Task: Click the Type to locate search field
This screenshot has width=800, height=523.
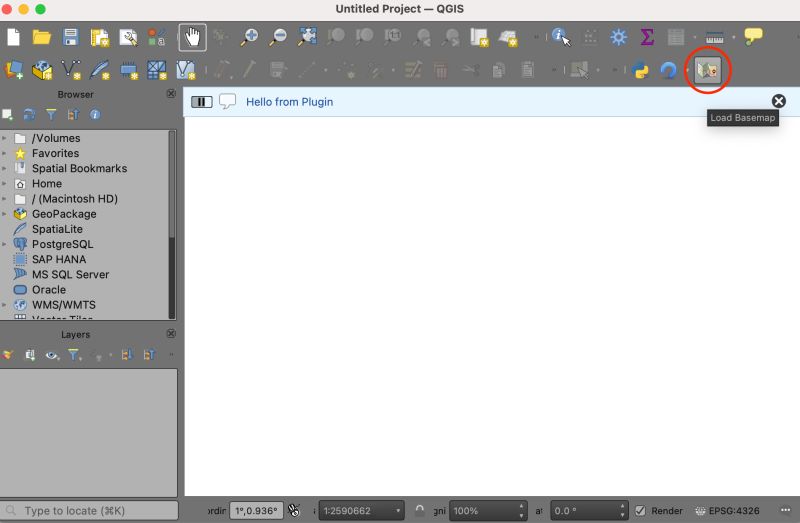Action: 89,510
